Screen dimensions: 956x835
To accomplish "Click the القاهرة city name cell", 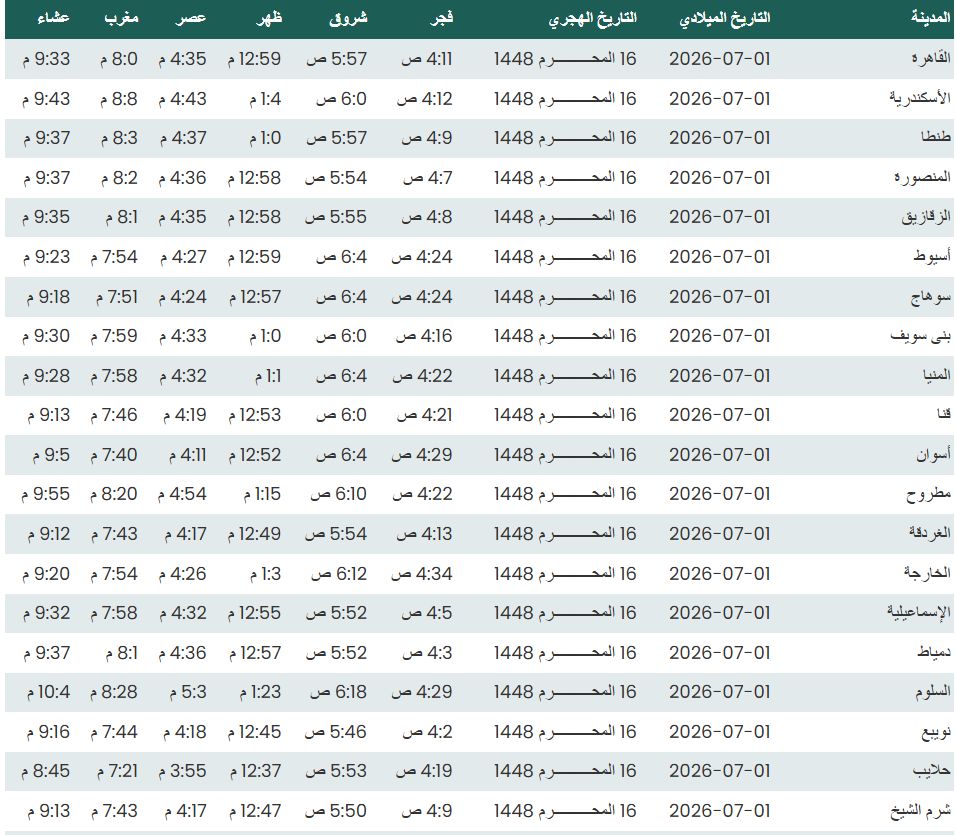I will [931, 59].
